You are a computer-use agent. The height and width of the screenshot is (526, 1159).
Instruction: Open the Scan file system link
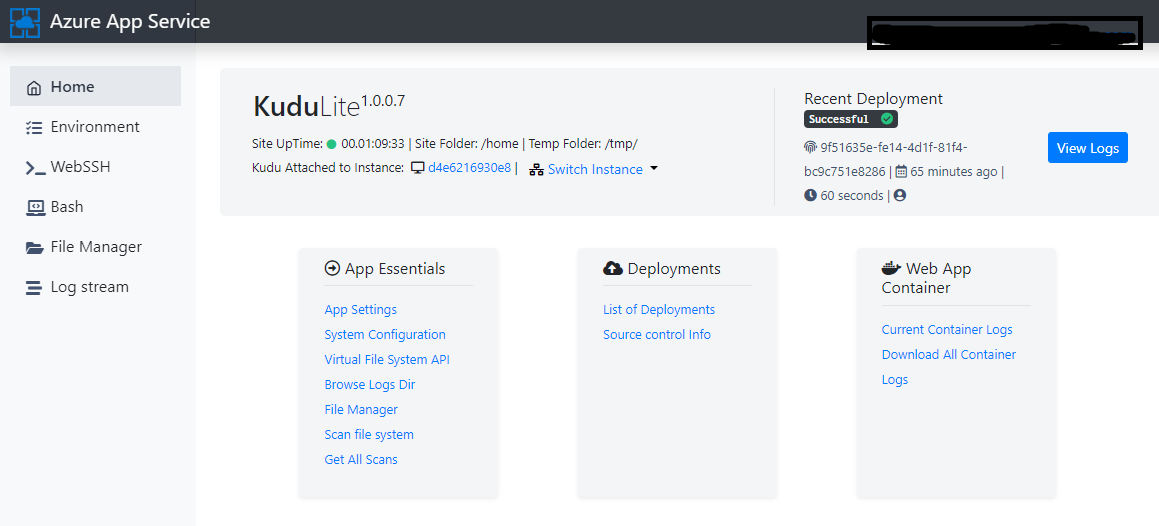pos(369,434)
